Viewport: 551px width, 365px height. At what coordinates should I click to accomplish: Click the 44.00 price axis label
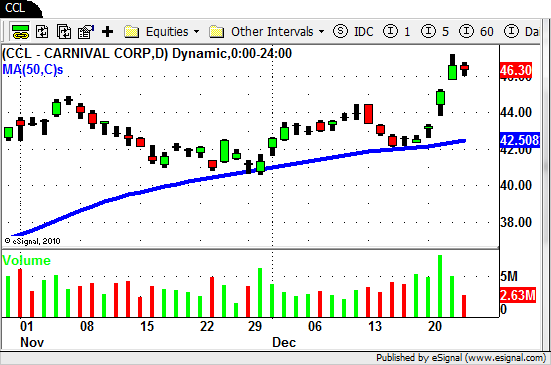coord(516,113)
